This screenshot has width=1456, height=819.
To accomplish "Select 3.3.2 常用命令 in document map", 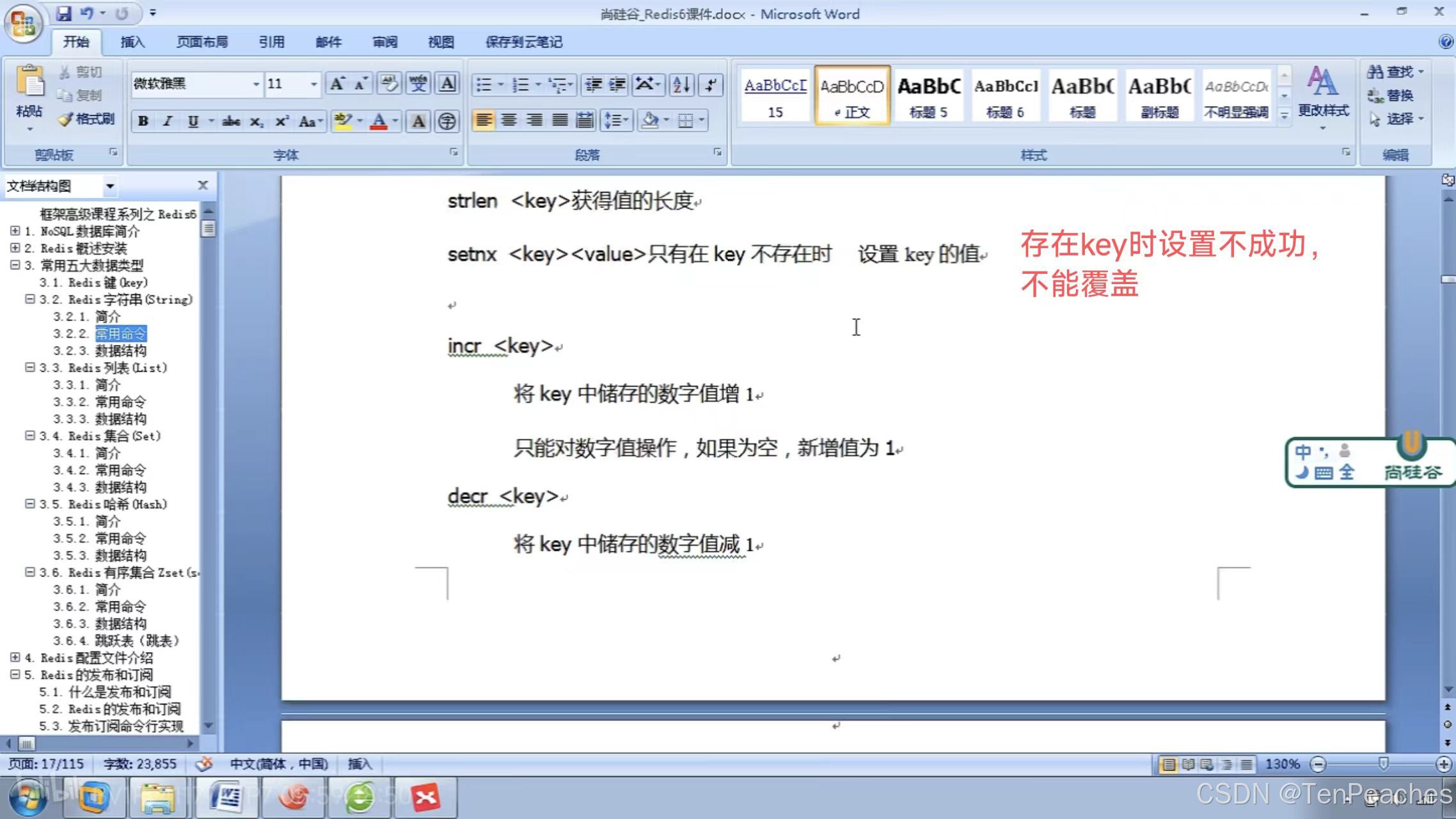I will tap(120, 402).
